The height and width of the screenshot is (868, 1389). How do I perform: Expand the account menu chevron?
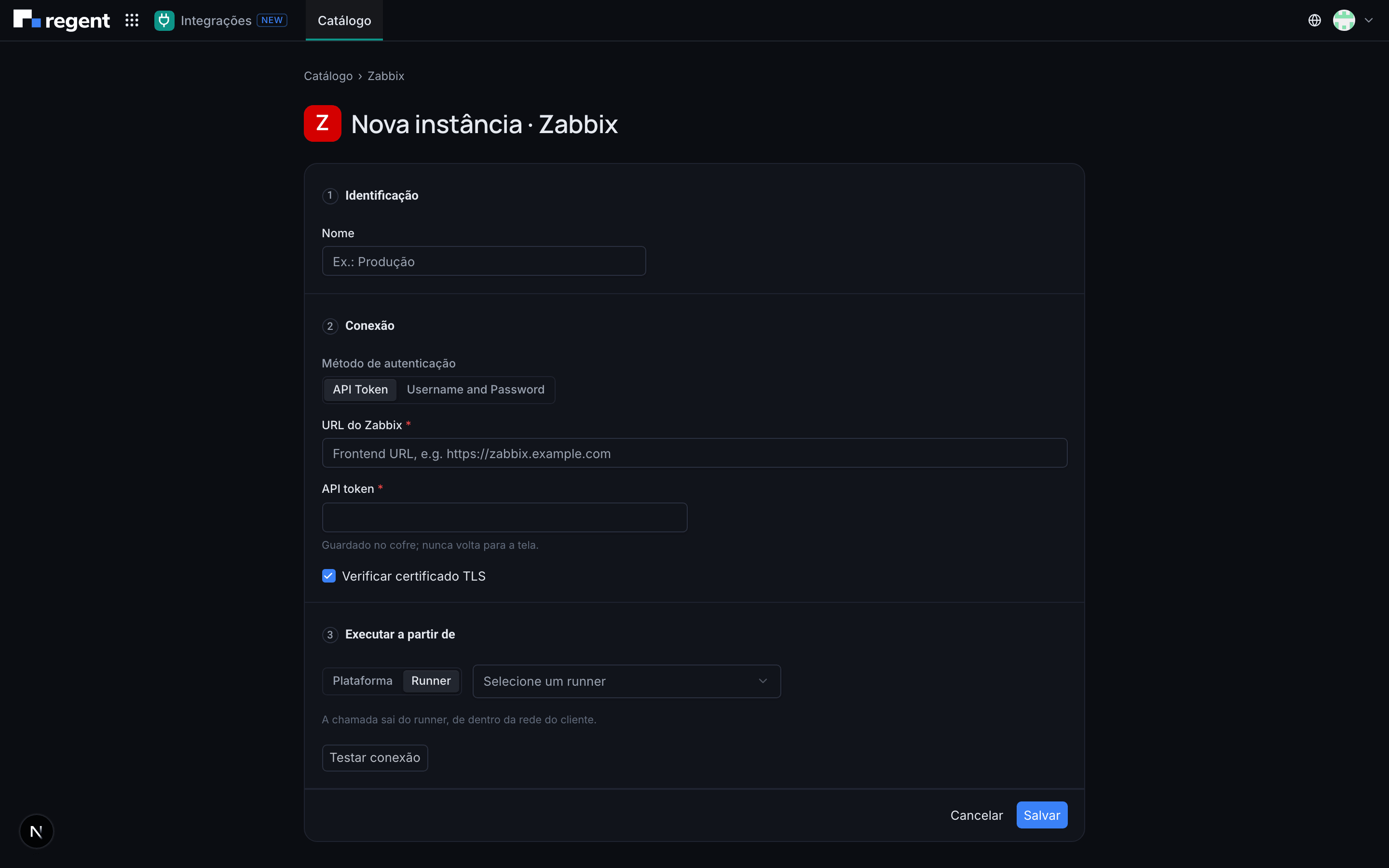point(1369,20)
